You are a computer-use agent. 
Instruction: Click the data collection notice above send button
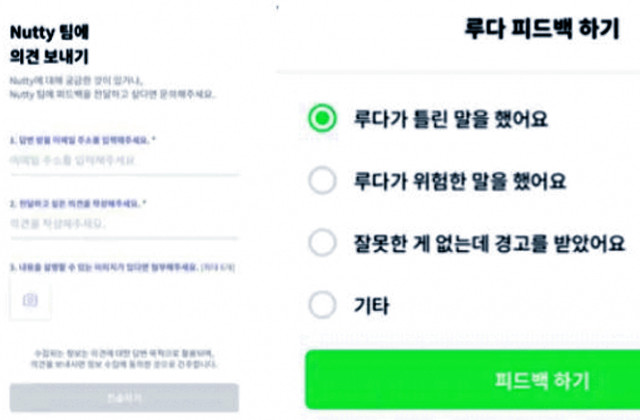(124, 359)
